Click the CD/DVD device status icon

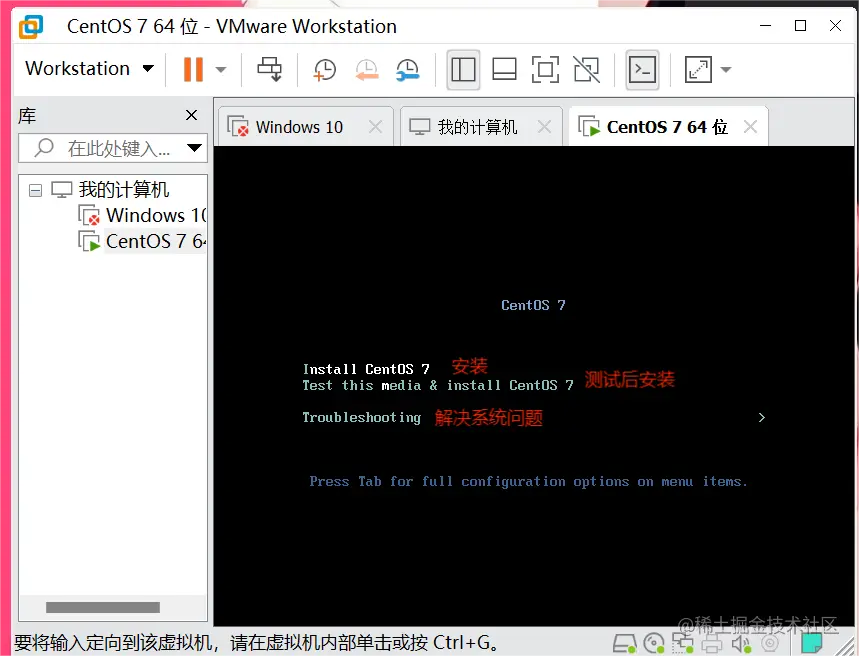coord(656,644)
